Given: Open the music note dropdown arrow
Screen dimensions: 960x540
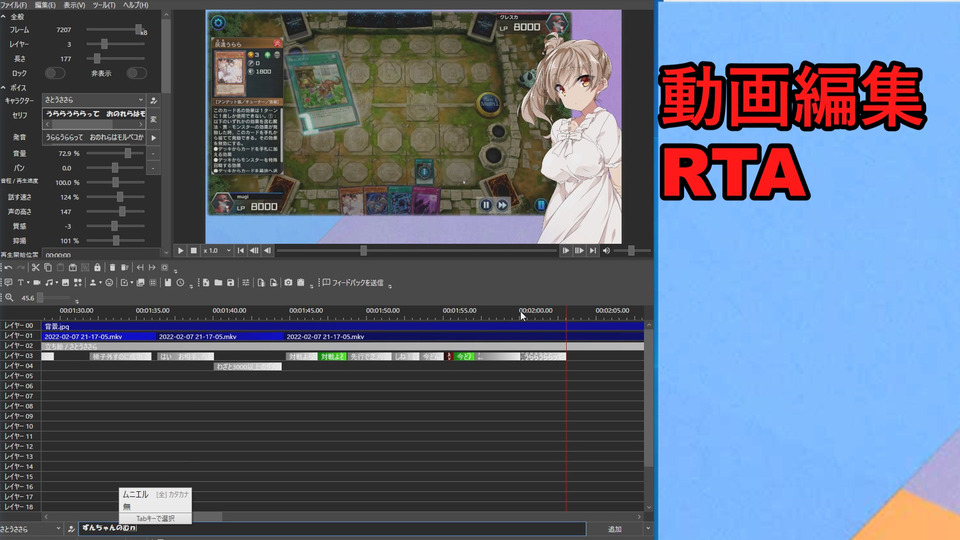Looking at the screenshot, I should click(56, 283).
